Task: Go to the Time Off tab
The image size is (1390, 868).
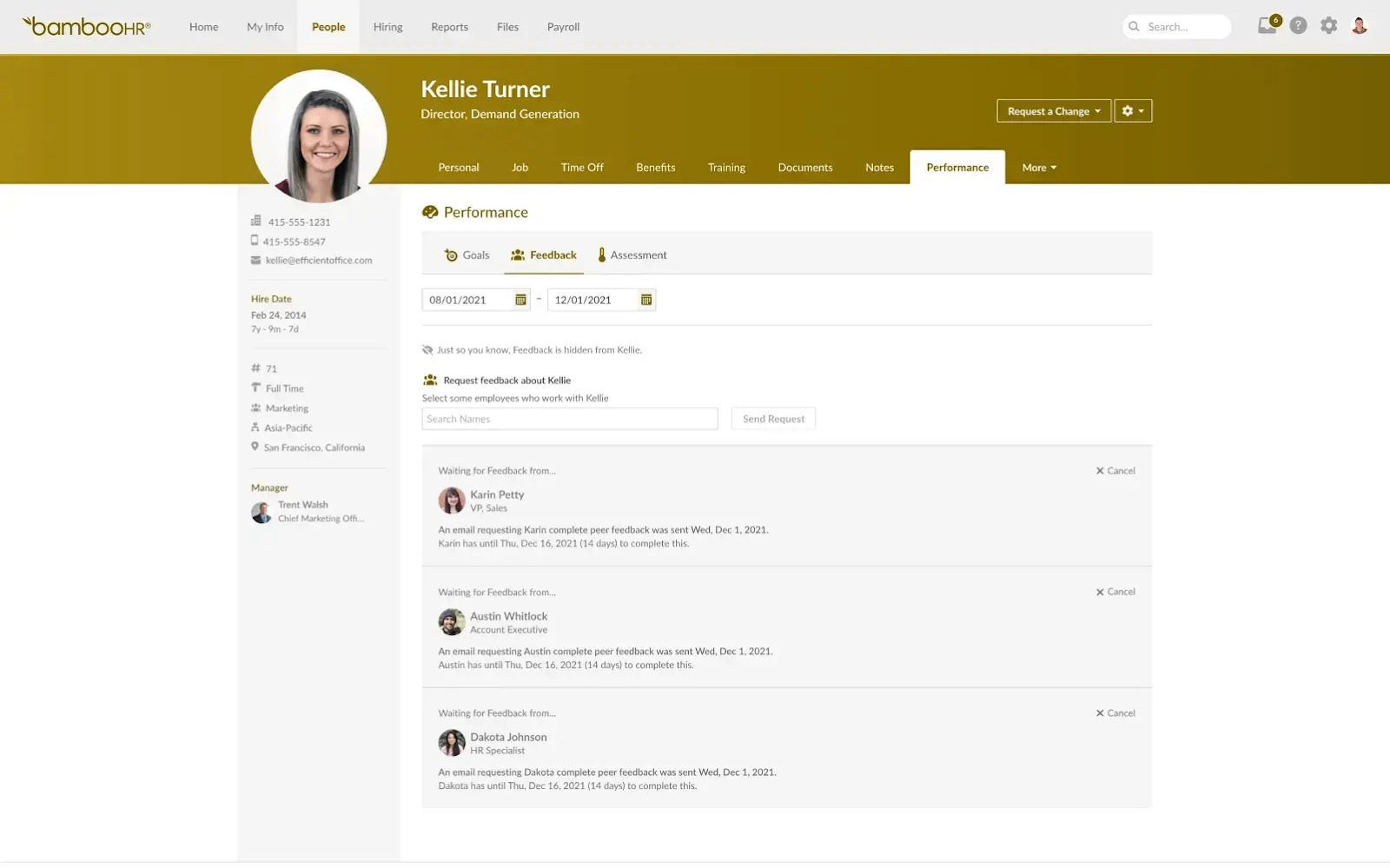Action: [581, 168]
